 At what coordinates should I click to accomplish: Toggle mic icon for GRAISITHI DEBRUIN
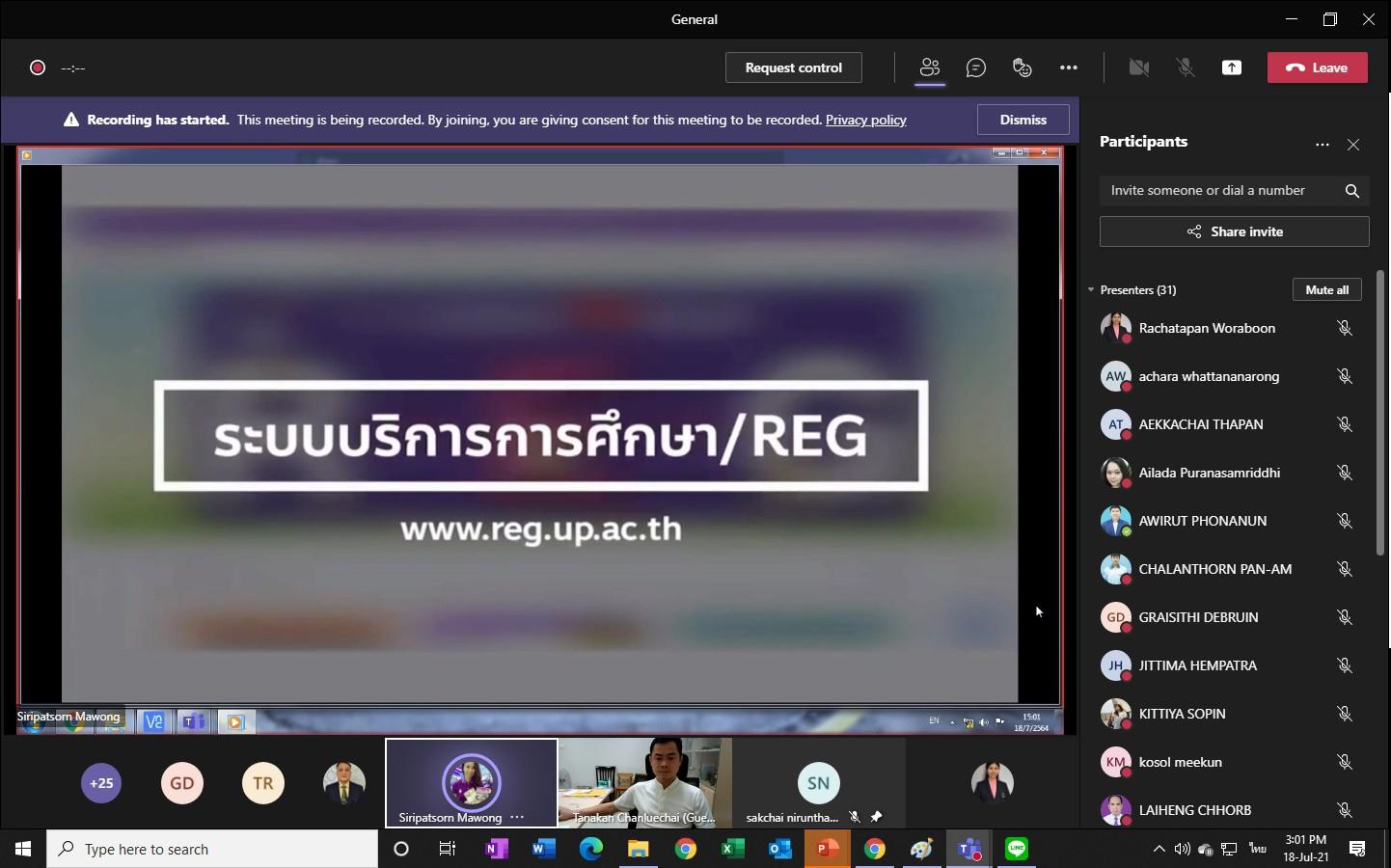click(x=1345, y=617)
